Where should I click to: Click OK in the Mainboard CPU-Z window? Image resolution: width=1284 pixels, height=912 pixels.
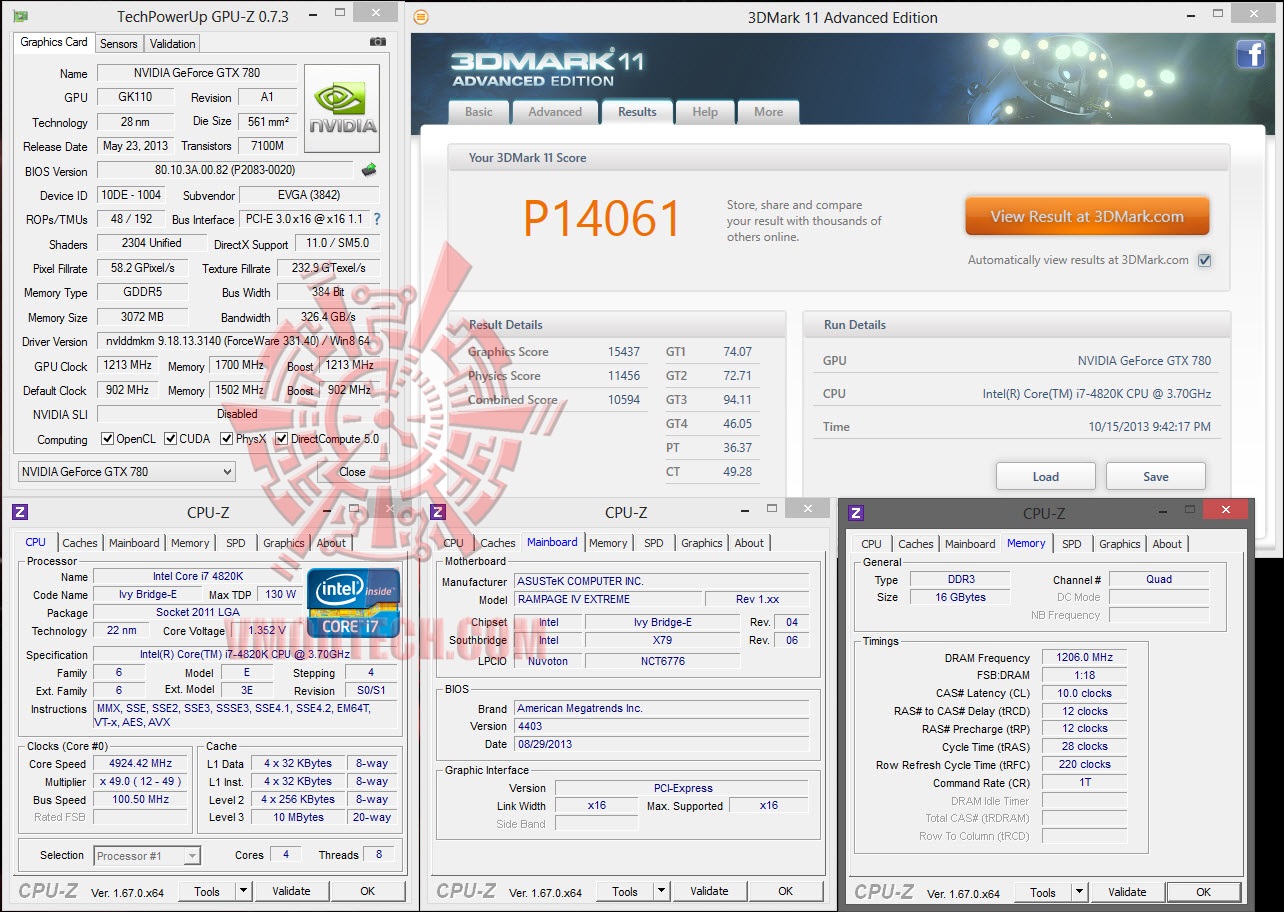point(785,891)
